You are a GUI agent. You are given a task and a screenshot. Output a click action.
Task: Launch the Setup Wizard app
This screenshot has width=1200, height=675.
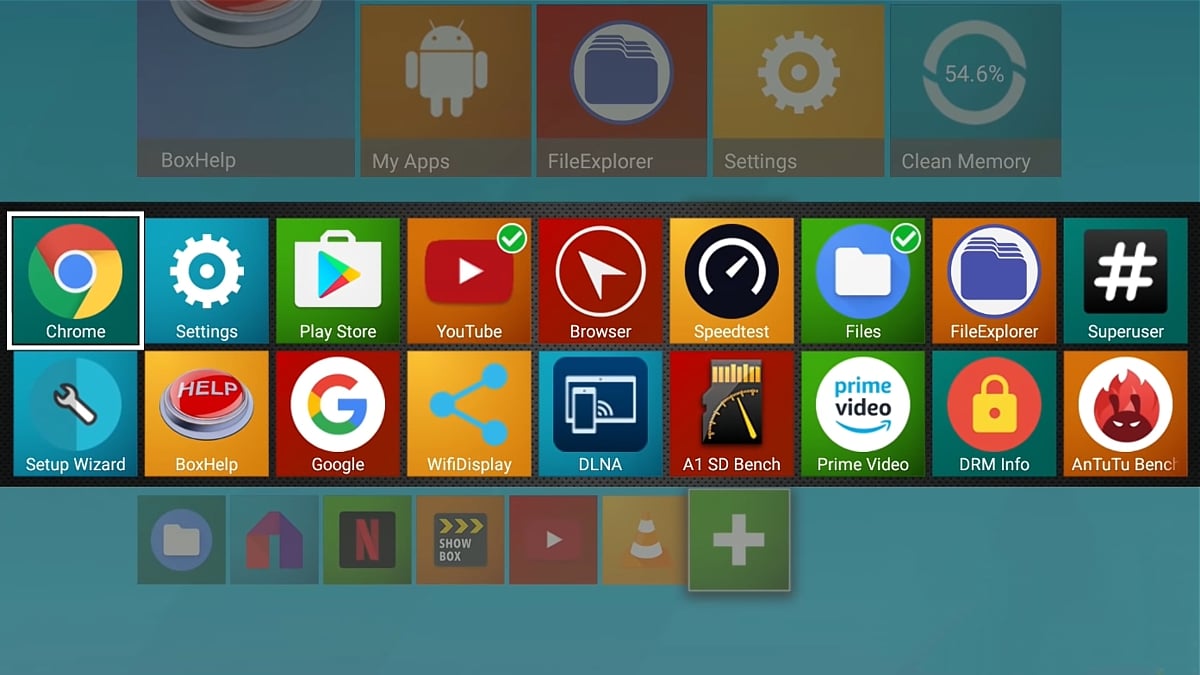(76, 414)
